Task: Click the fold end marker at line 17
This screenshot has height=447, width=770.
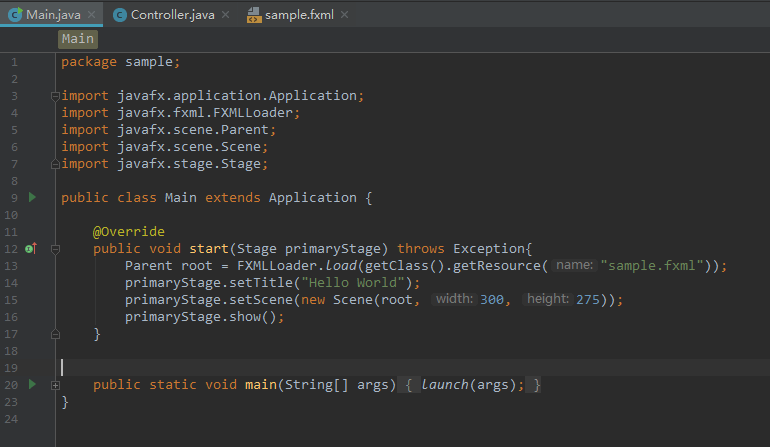Action: click(55, 335)
